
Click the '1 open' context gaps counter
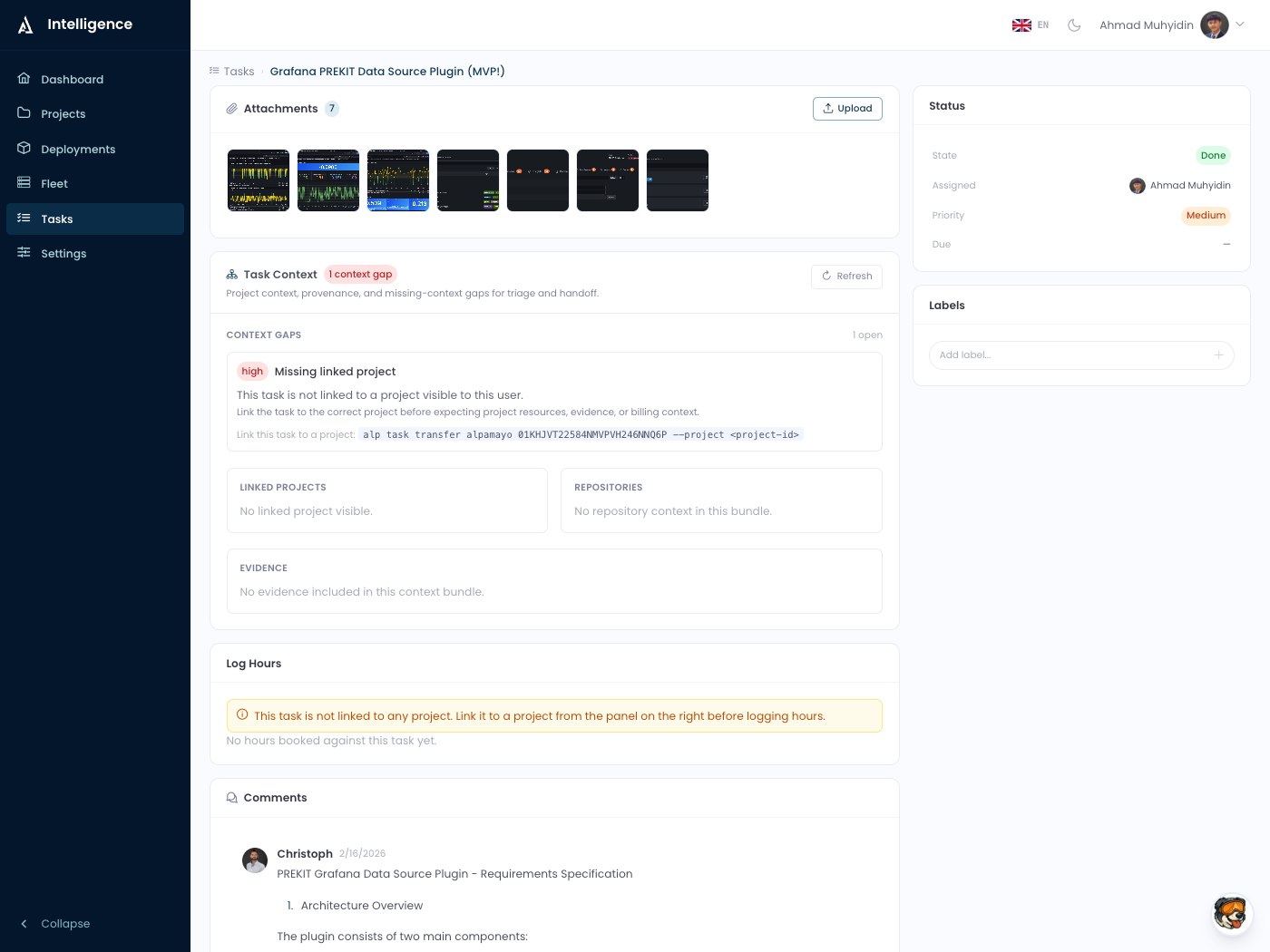(x=867, y=335)
